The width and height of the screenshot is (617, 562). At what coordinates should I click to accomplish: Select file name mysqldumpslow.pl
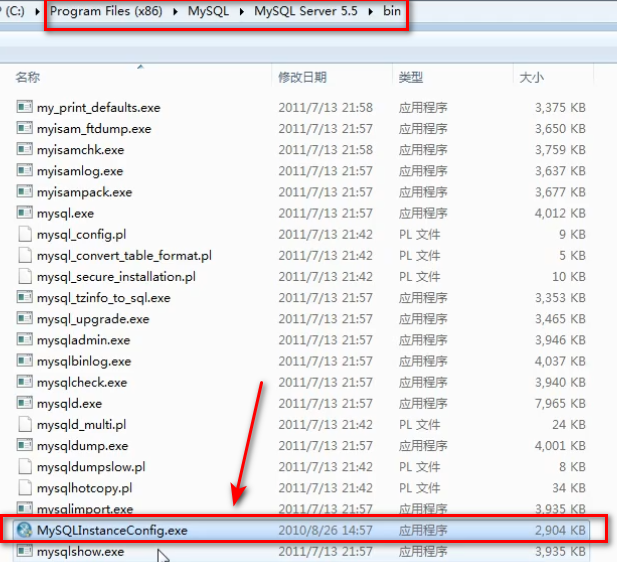[91, 467]
